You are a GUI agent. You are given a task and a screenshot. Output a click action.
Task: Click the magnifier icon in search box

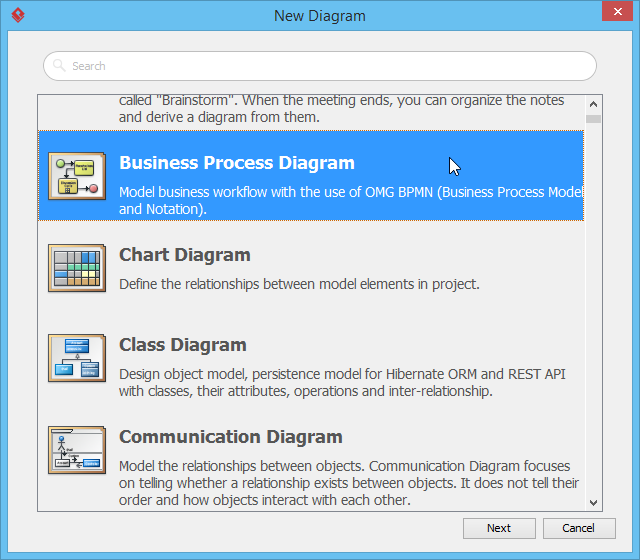(60, 66)
